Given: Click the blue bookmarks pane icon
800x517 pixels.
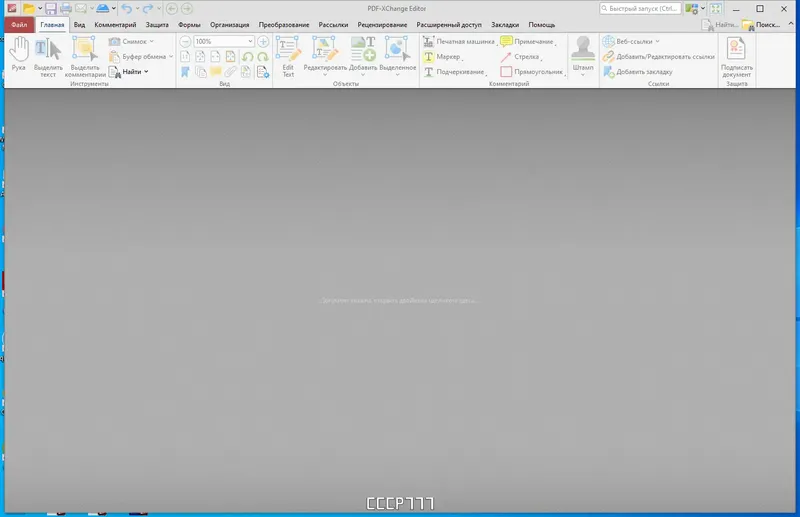Looking at the screenshot, I should [x=185, y=72].
